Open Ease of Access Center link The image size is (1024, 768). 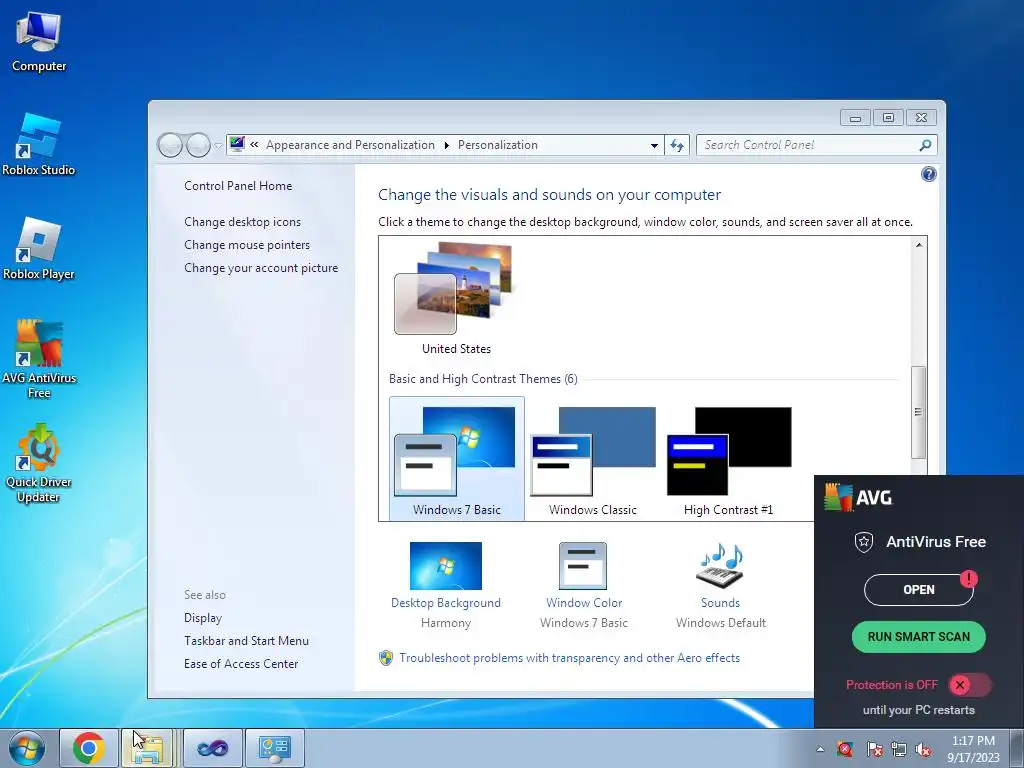(x=241, y=664)
